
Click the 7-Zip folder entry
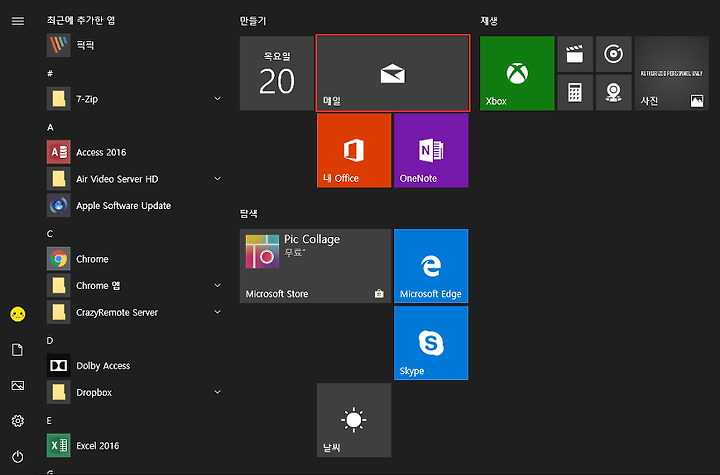(x=135, y=99)
